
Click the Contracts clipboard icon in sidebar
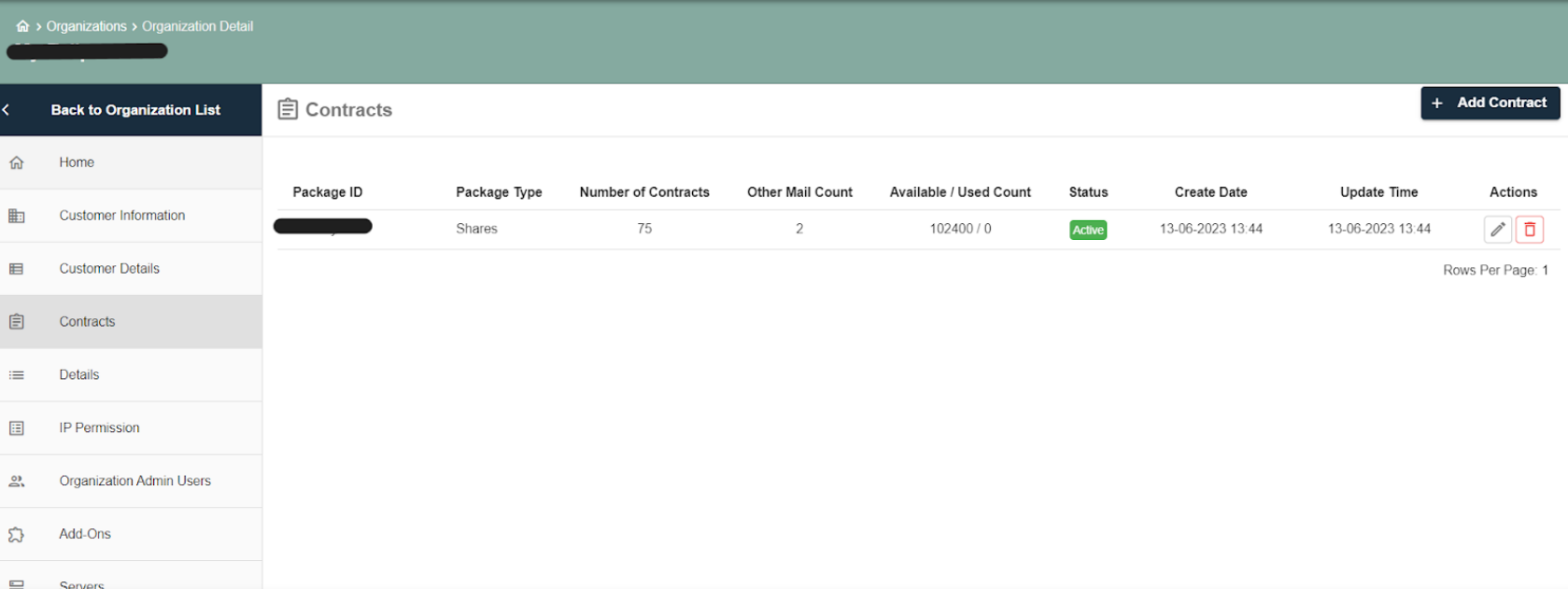pos(16,322)
